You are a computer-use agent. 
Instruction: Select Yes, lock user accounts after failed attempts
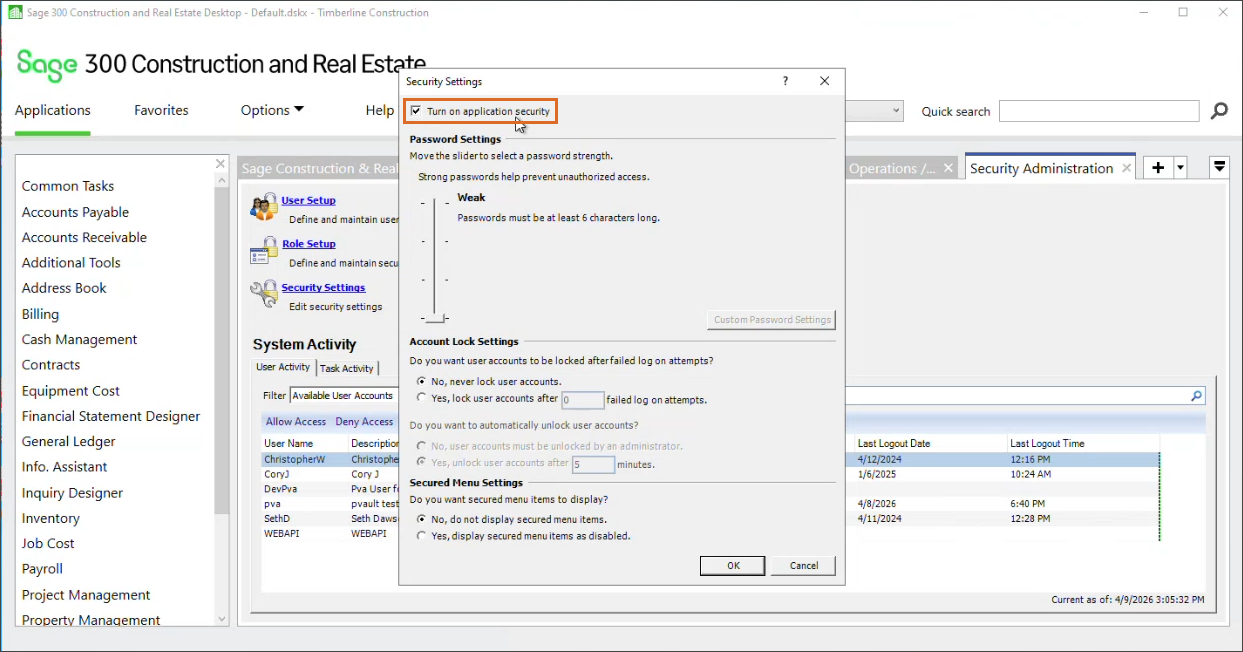[421, 398]
